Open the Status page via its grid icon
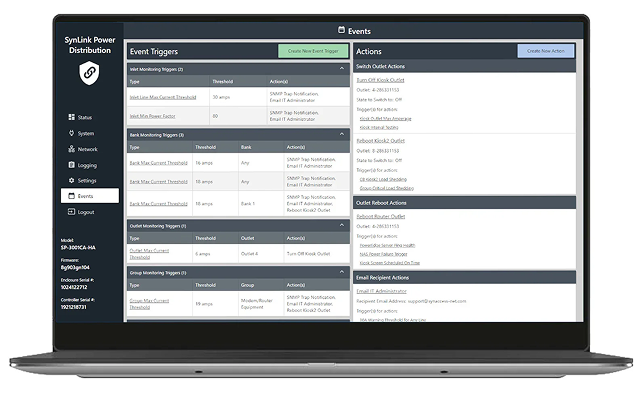639x395 pixels. click(x=72, y=117)
